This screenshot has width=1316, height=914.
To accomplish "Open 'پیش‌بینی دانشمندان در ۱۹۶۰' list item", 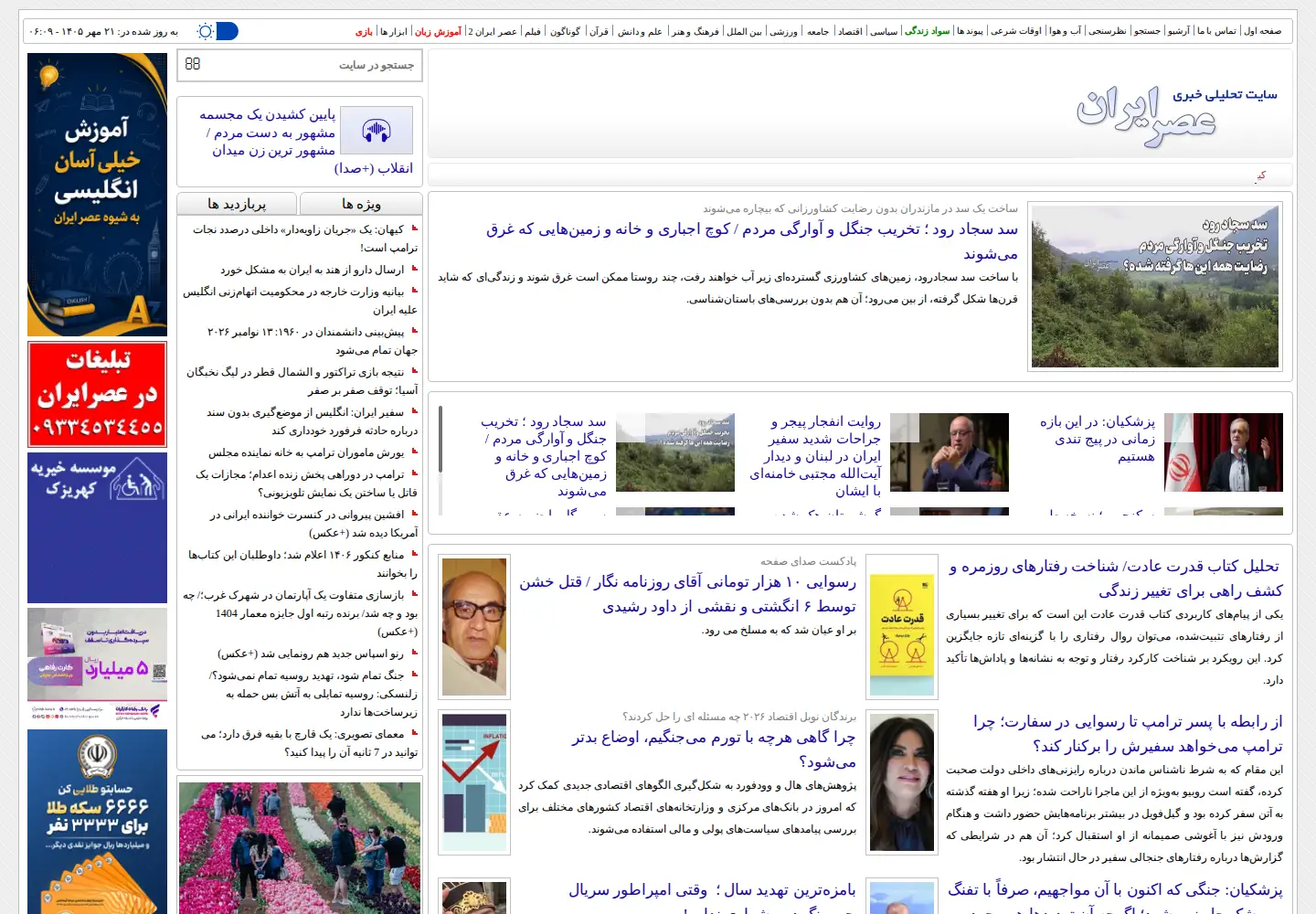I will pyautogui.click(x=313, y=341).
